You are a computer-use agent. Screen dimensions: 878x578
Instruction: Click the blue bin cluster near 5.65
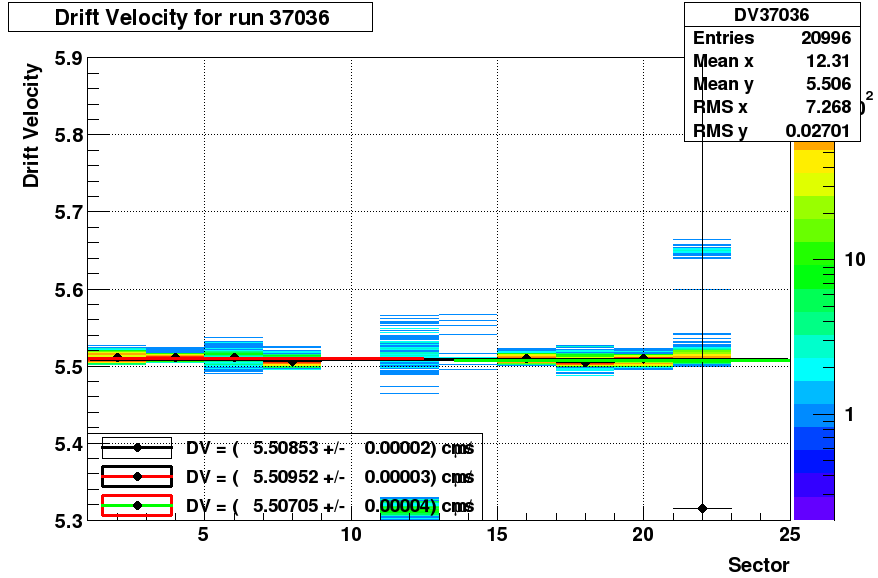point(702,249)
